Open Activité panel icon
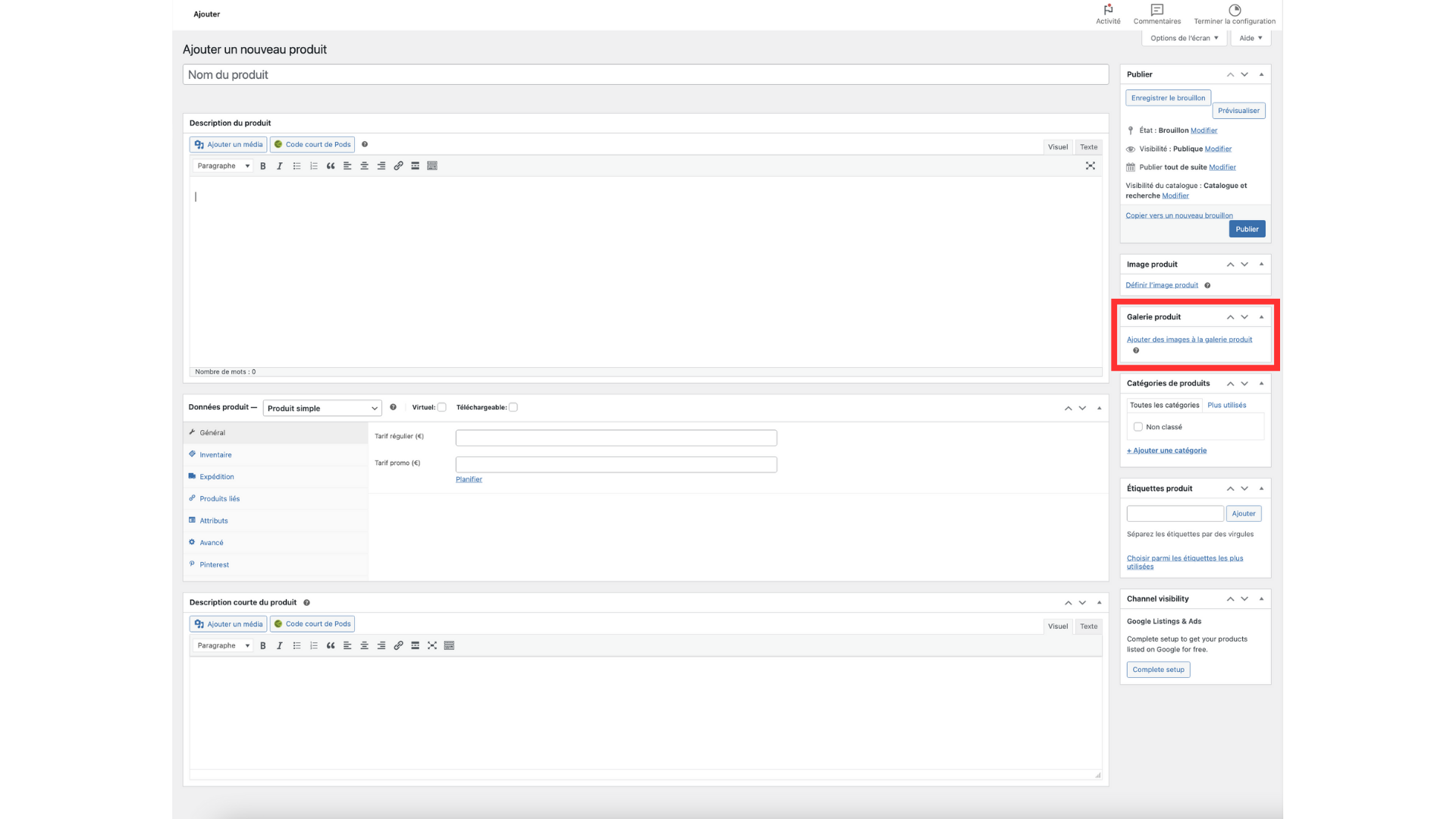The height and width of the screenshot is (819, 1456). tap(1108, 14)
